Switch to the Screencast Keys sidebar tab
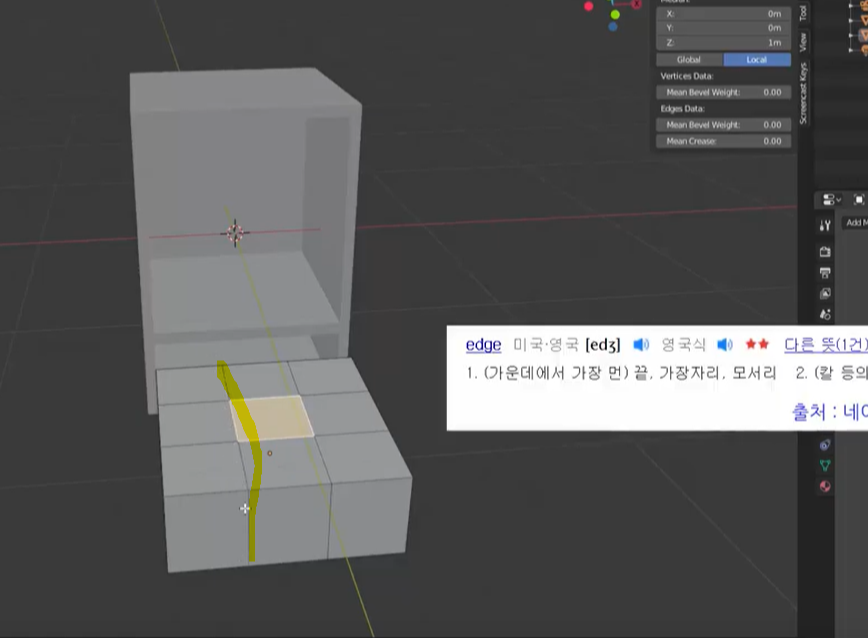The width and height of the screenshot is (868, 638). pos(803,93)
